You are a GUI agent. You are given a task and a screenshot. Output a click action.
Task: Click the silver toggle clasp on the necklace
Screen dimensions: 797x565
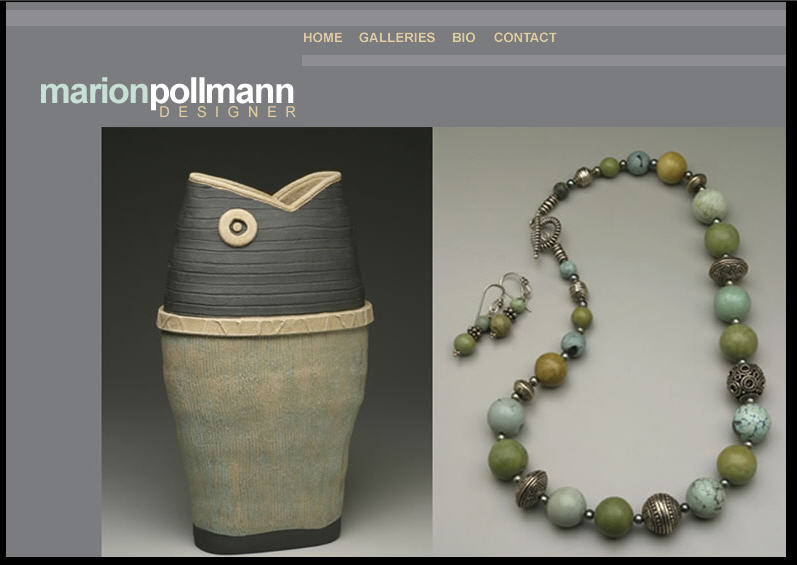point(545,230)
